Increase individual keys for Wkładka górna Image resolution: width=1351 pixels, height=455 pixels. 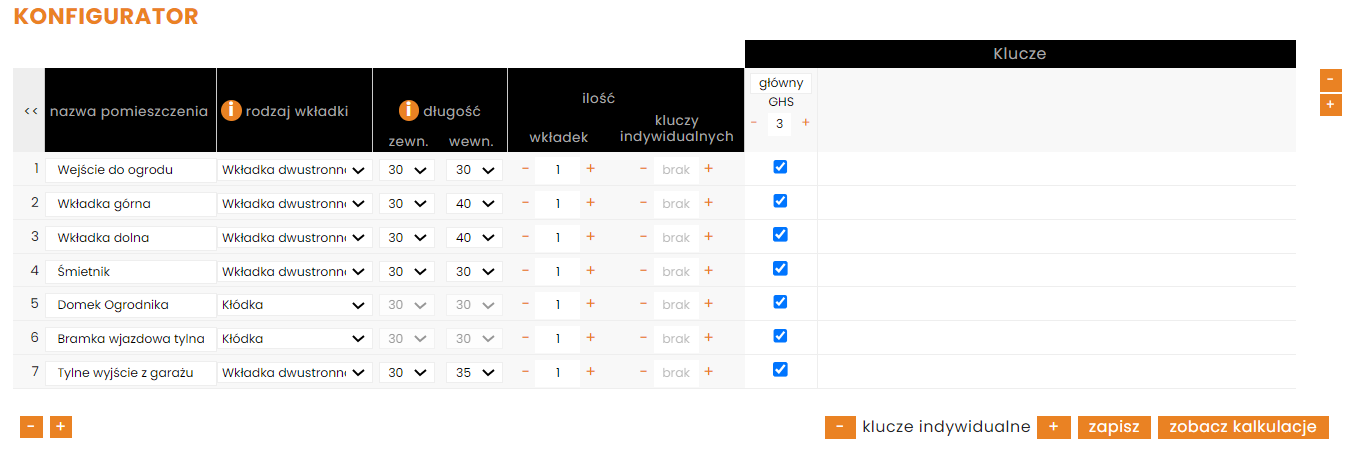click(x=708, y=203)
